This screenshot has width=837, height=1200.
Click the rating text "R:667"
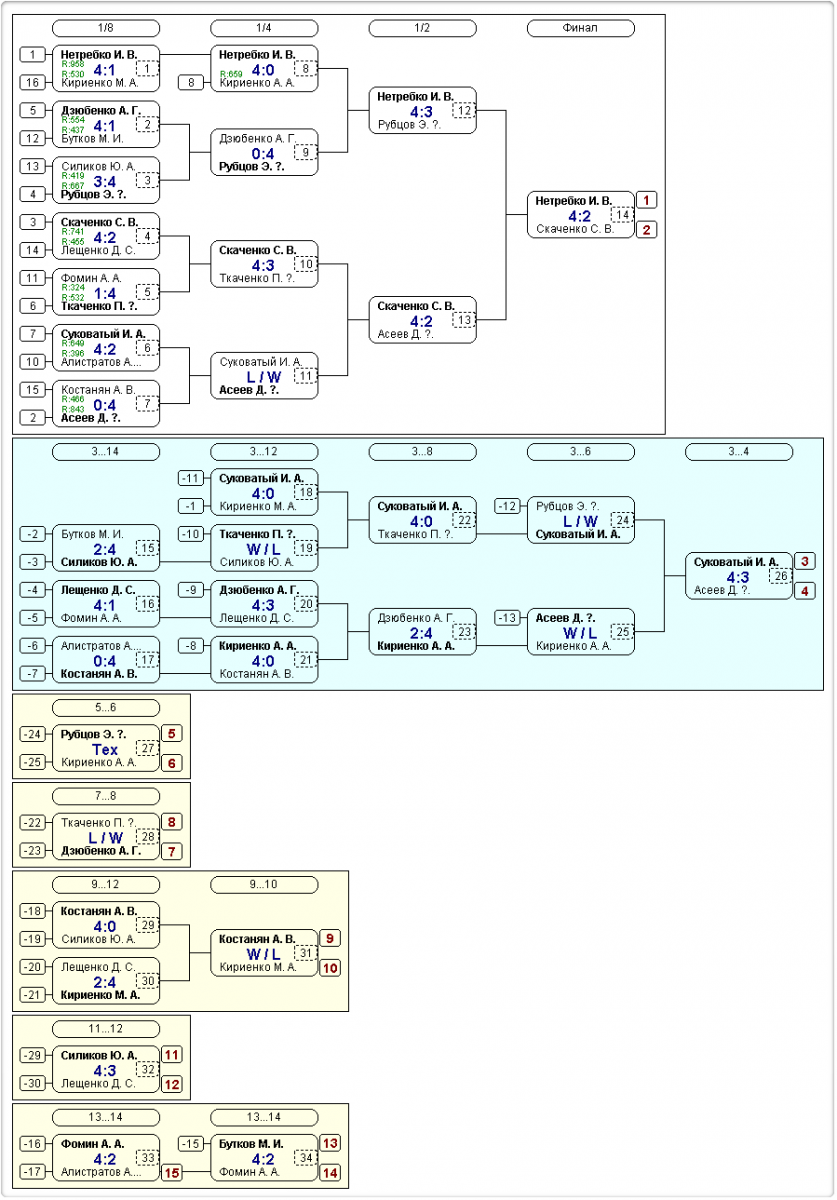click(73, 186)
